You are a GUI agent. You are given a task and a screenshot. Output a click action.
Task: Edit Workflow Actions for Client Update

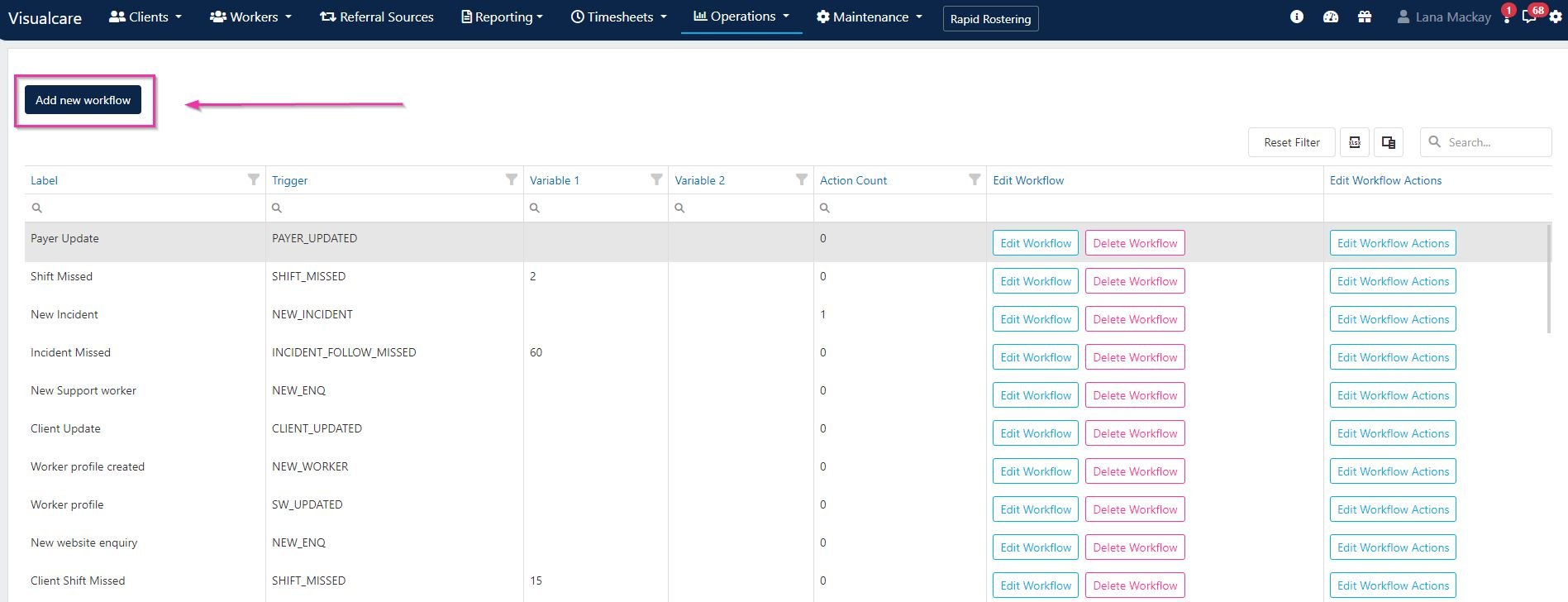click(x=1393, y=433)
